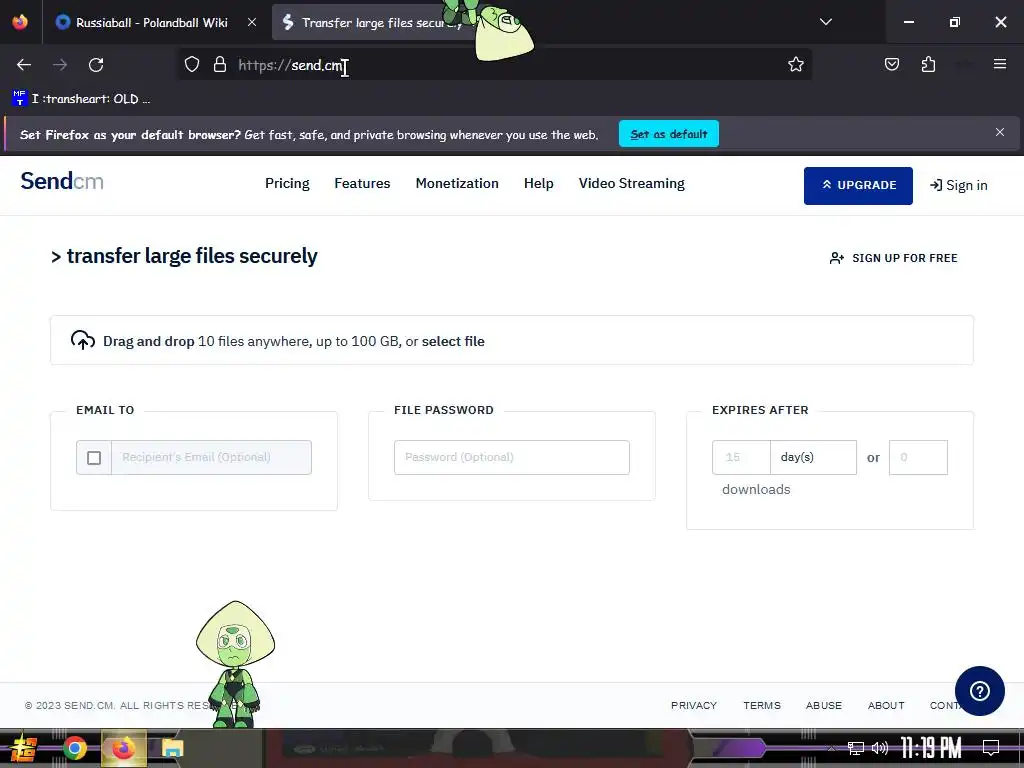
Task: Open the PRIVACY footer link
Action: click(694, 705)
